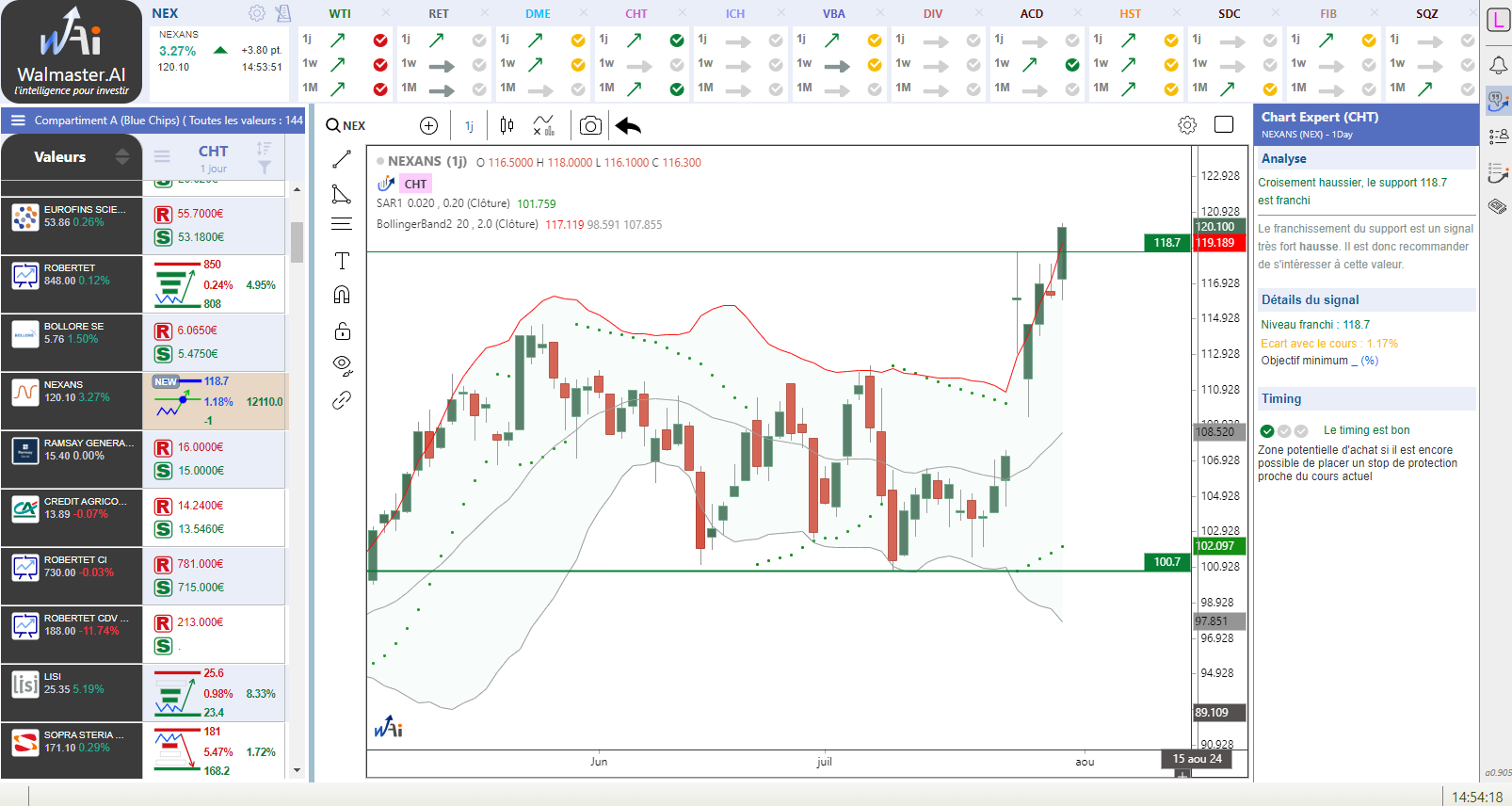The image size is (1512, 806).
Task: Click the CHT badge in chart legend
Action: pos(415,184)
